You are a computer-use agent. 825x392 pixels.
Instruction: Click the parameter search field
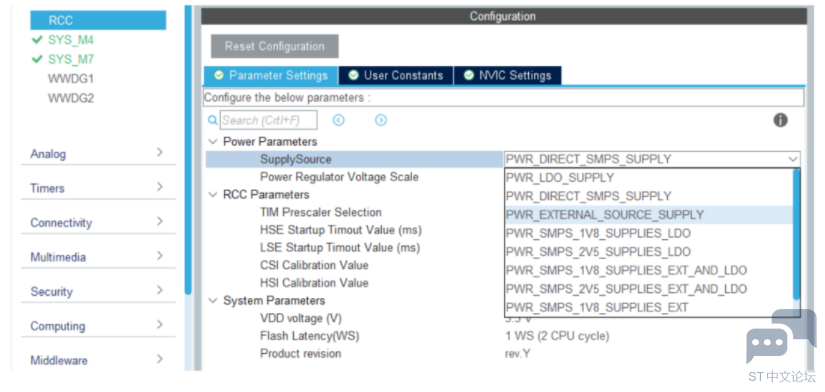tap(268, 120)
